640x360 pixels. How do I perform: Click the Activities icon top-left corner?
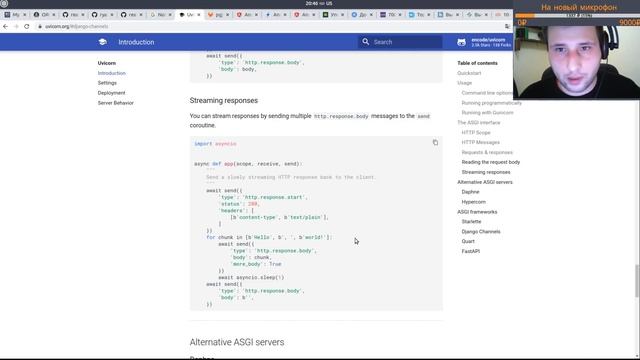coord(4,3)
